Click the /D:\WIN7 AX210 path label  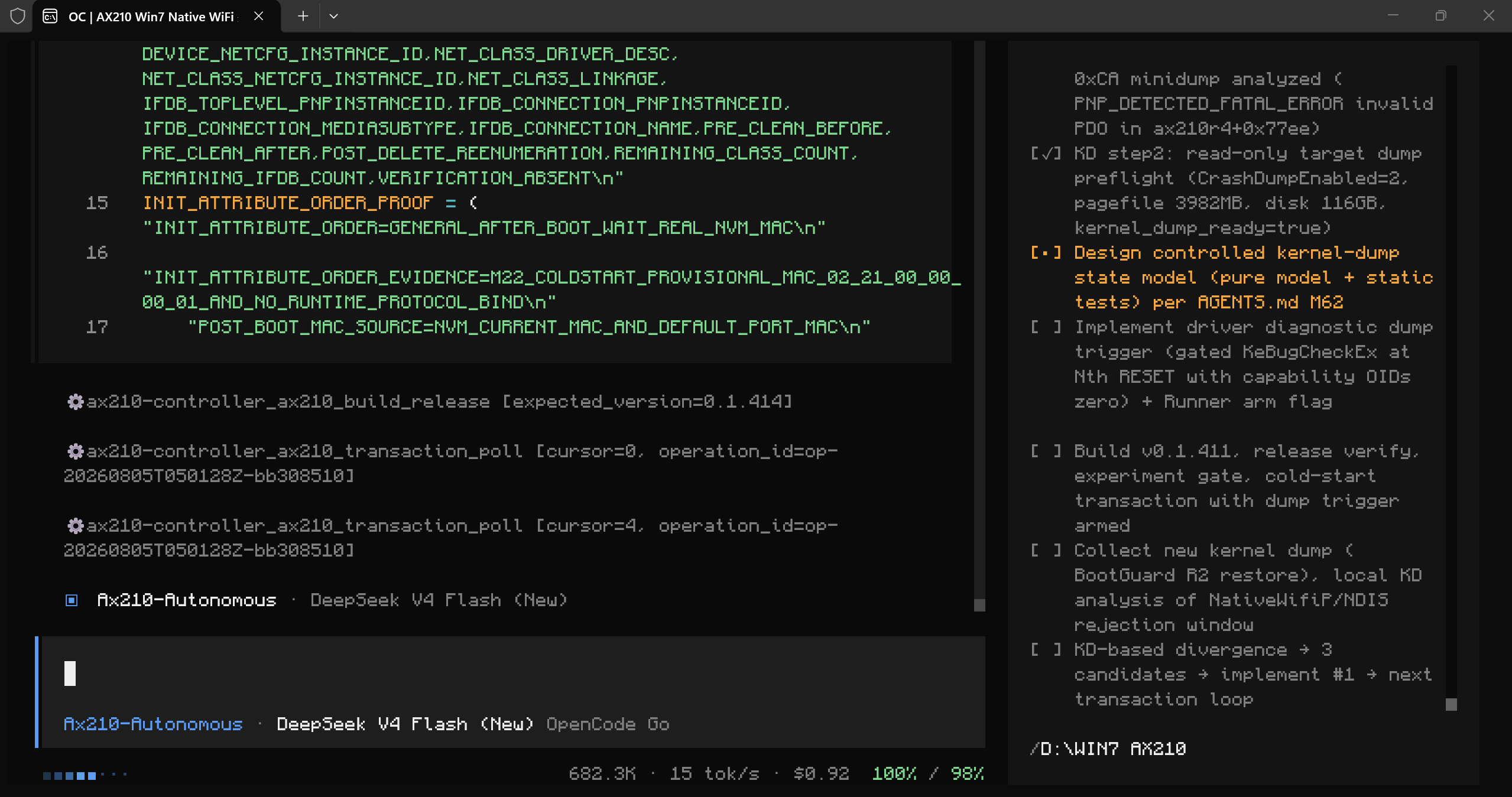[1108, 749]
